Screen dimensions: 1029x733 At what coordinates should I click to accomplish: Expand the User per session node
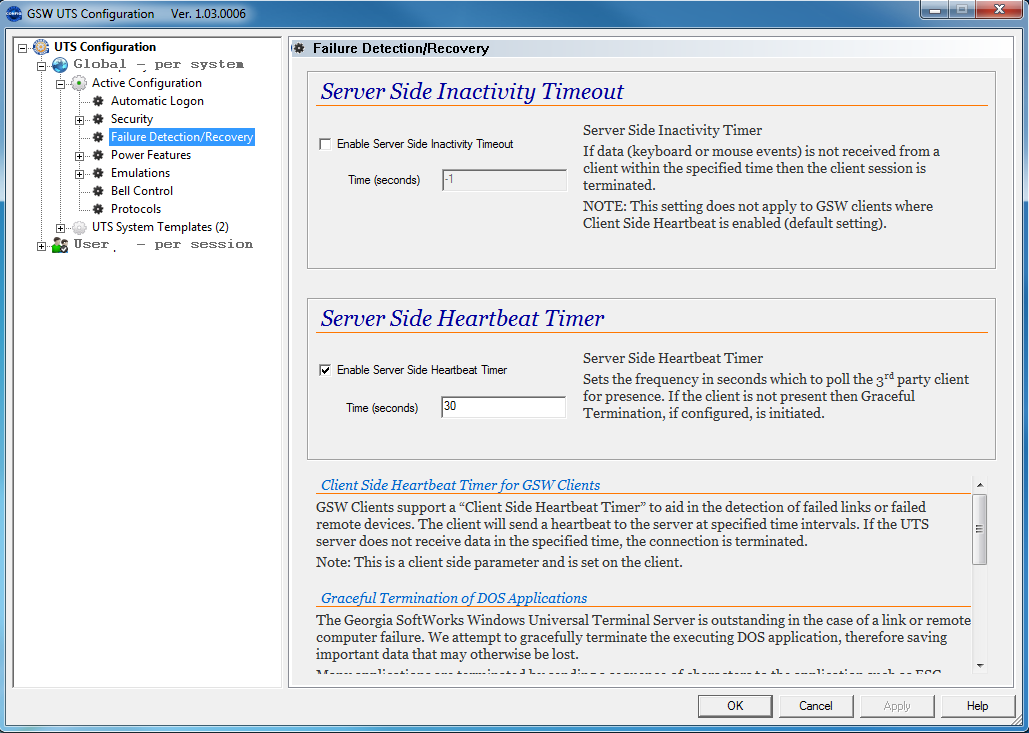coord(42,246)
